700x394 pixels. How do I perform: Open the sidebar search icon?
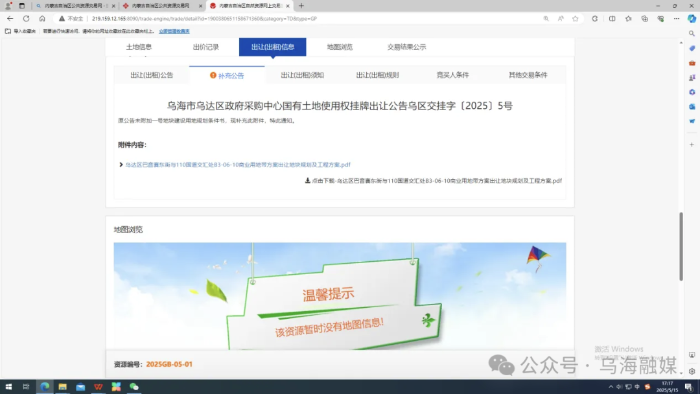(692, 33)
